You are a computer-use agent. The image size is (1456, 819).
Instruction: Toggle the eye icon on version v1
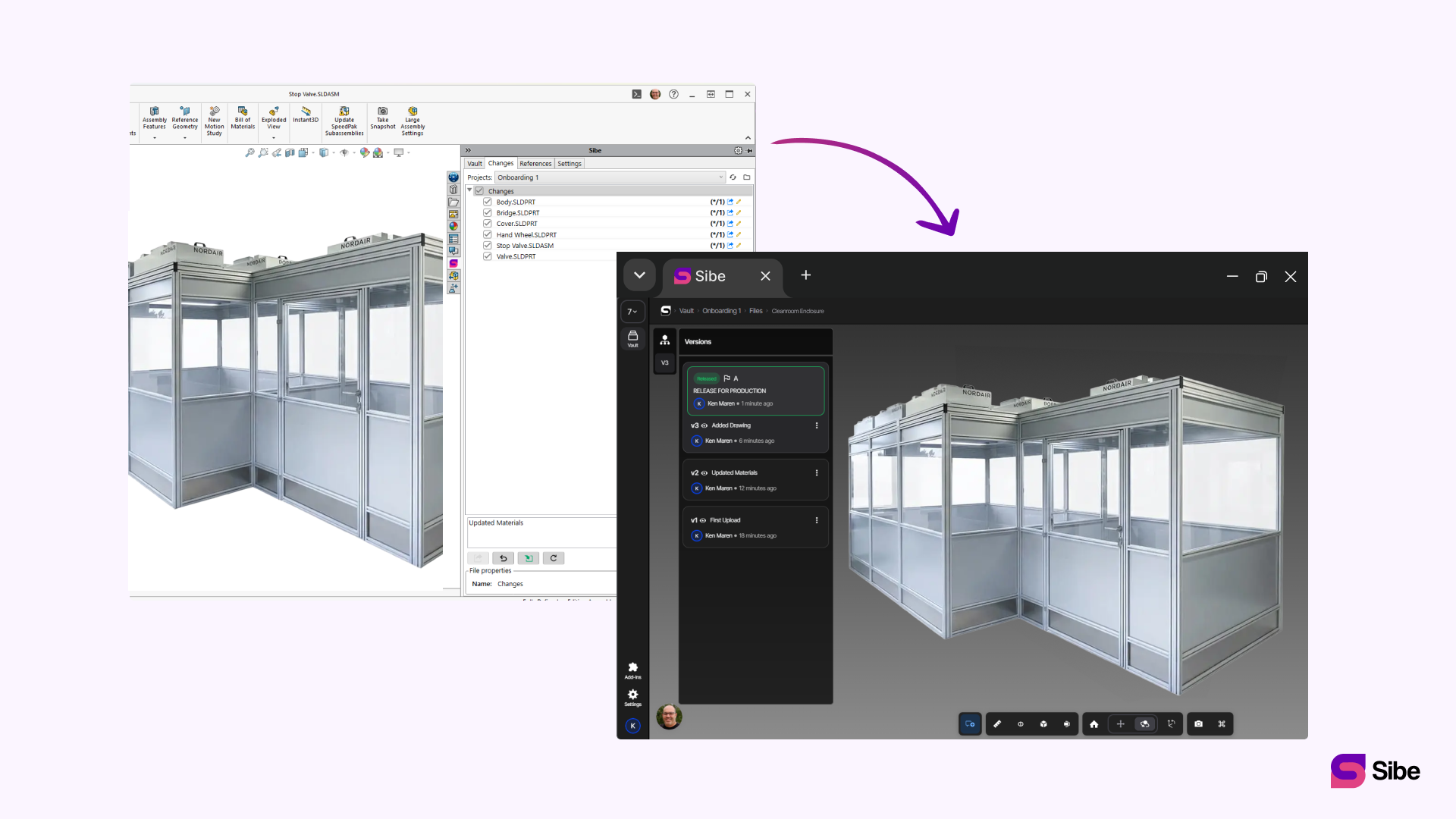coord(703,520)
